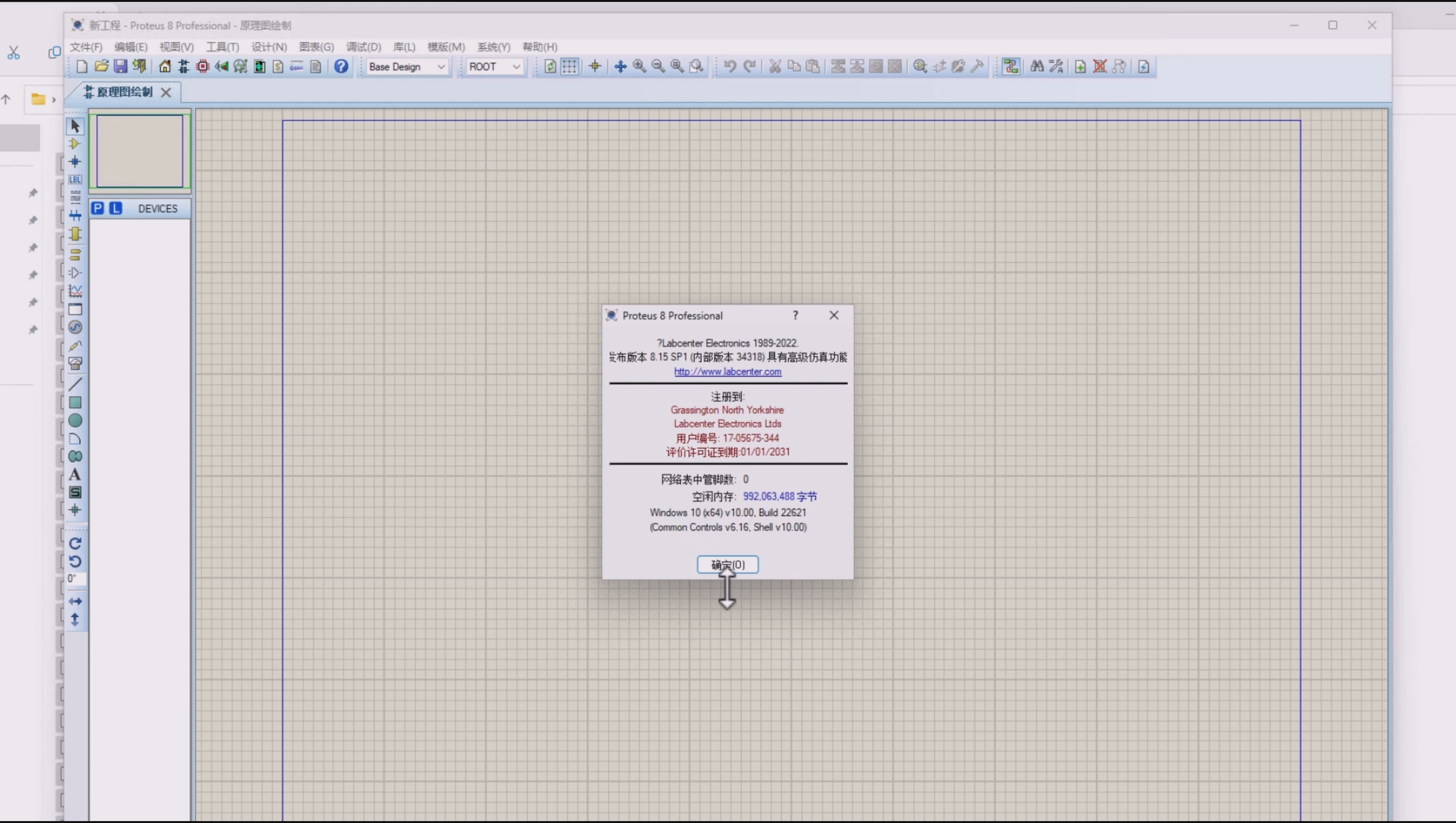
Task: Select the 2D Line graphics tool
Action: pos(75,384)
